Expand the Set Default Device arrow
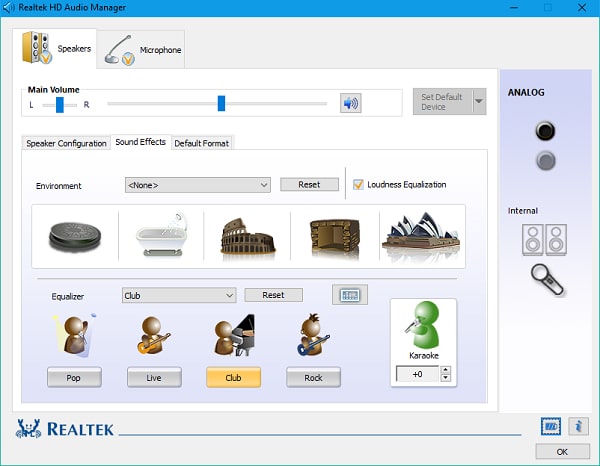600x466 pixels. [x=479, y=102]
